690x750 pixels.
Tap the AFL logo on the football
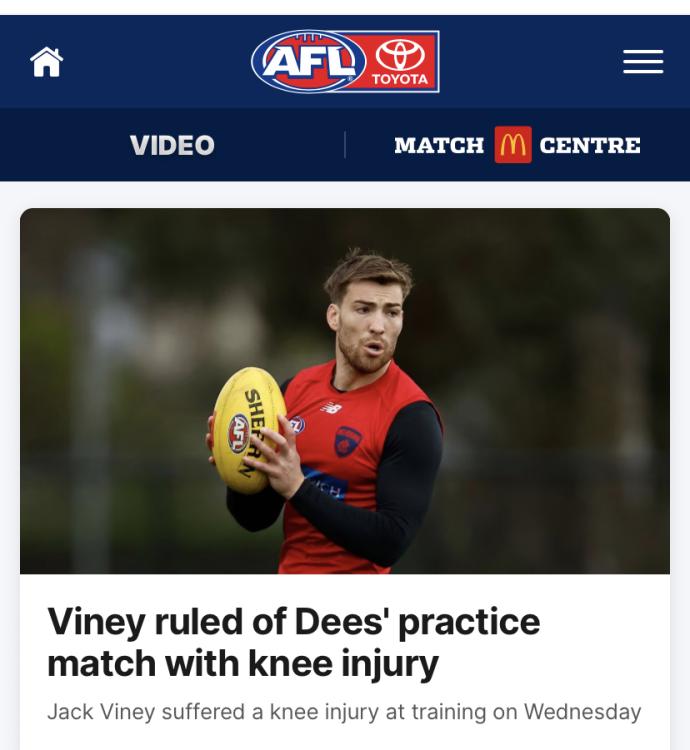pyautogui.click(x=239, y=433)
